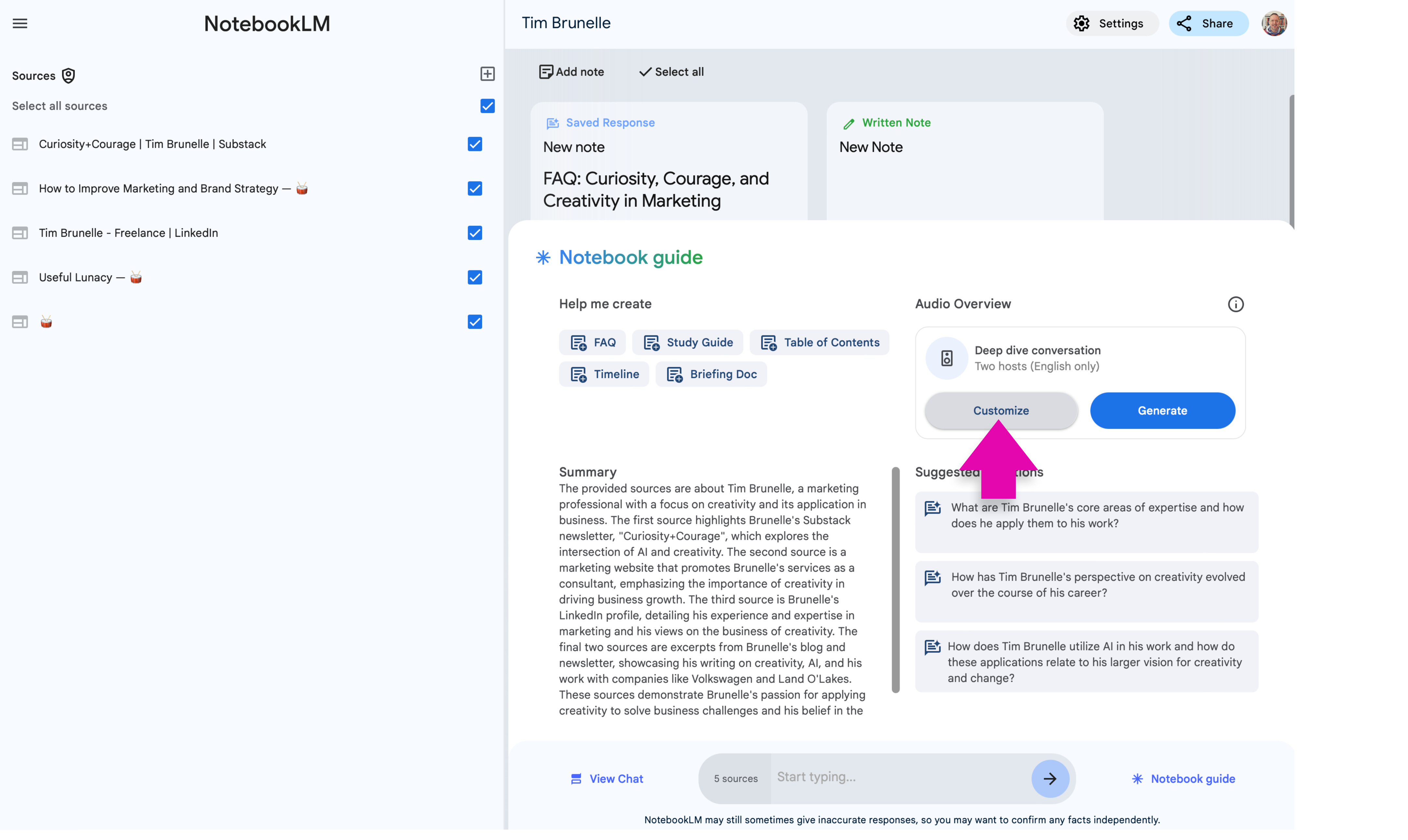Screen dimensions: 1408x840
Task: Open the Saved Response note card
Action: (x=669, y=161)
